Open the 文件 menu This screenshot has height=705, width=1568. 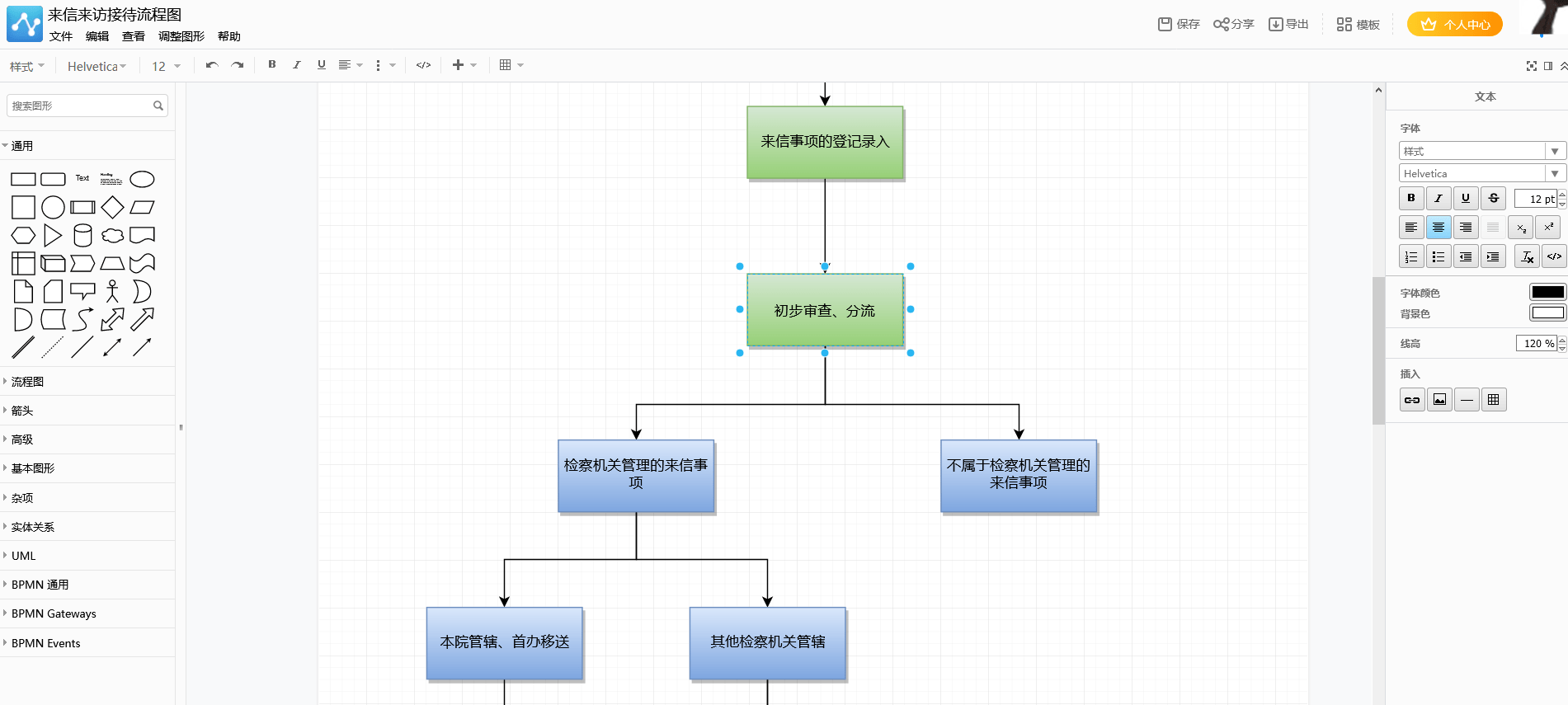point(61,36)
